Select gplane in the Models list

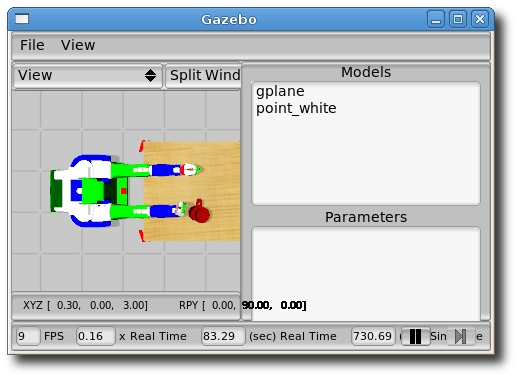[x=280, y=92]
